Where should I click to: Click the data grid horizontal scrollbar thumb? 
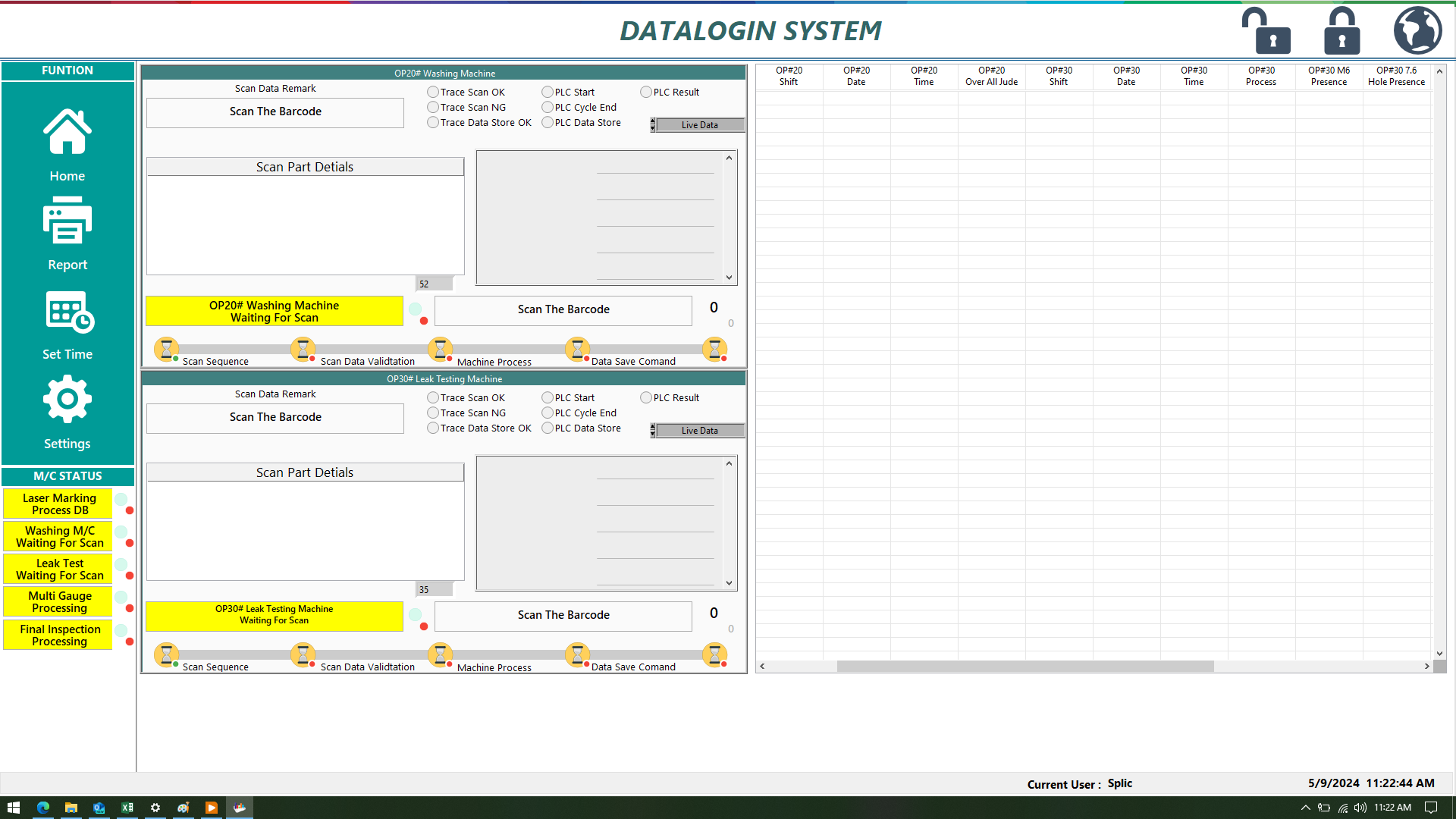pyautogui.click(x=1024, y=667)
